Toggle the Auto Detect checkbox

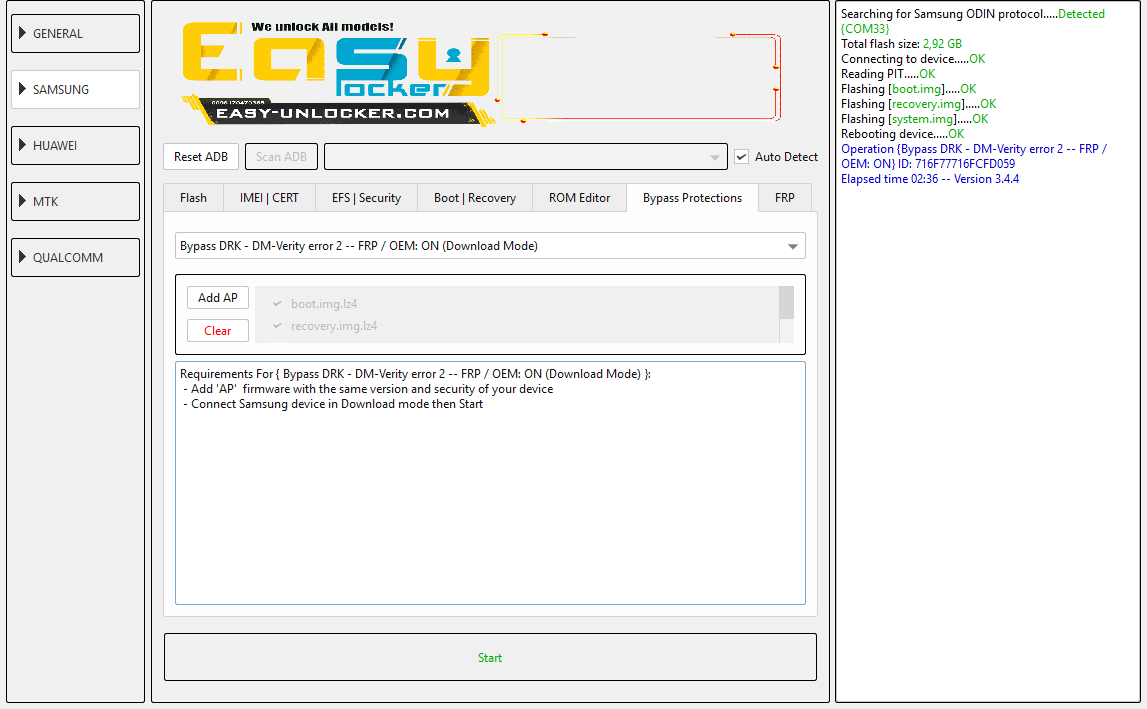tap(742, 157)
